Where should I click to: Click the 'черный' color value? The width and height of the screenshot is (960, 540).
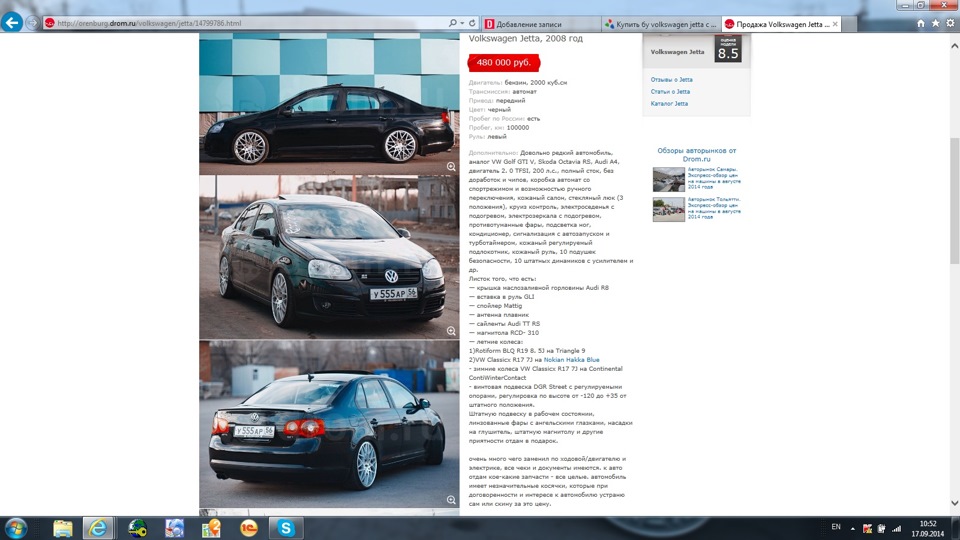[499, 110]
